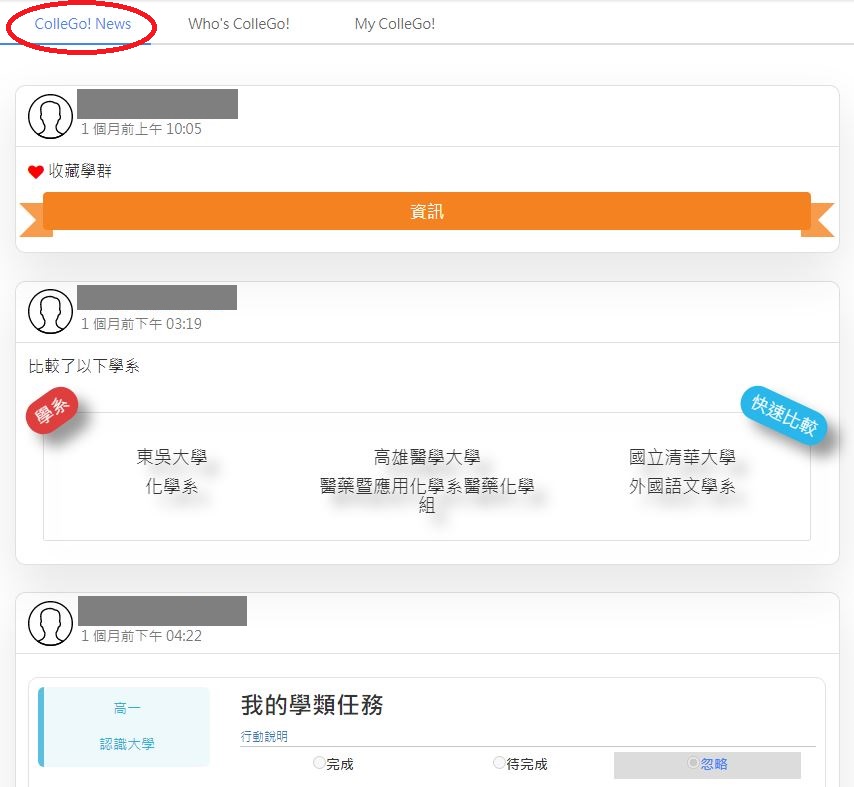Viewport: 854px width, 787px height.
Task: Switch to Who's ColleGo! tab
Action: click(239, 24)
